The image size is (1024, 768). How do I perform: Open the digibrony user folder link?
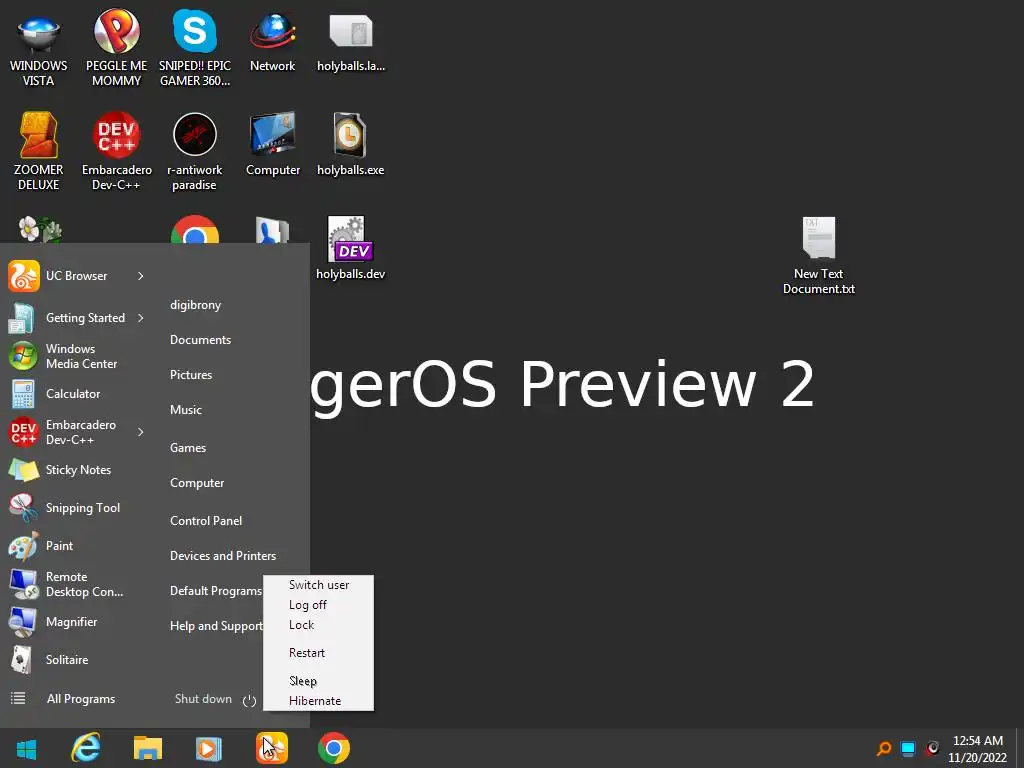tap(195, 305)
